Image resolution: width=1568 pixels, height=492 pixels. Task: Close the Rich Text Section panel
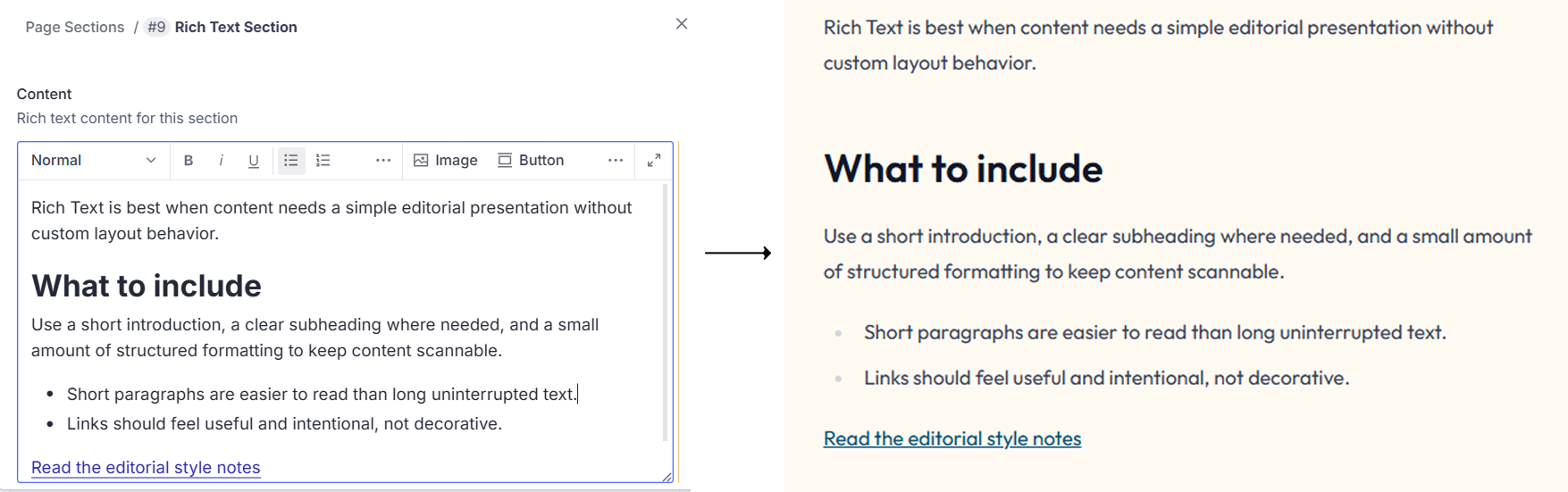(x=682, y=24)
